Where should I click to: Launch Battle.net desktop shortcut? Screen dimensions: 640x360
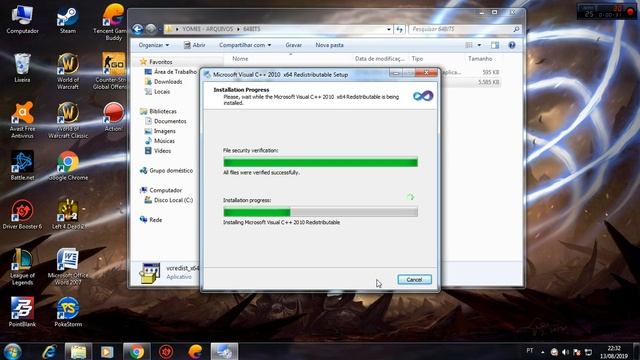(22, 166)
